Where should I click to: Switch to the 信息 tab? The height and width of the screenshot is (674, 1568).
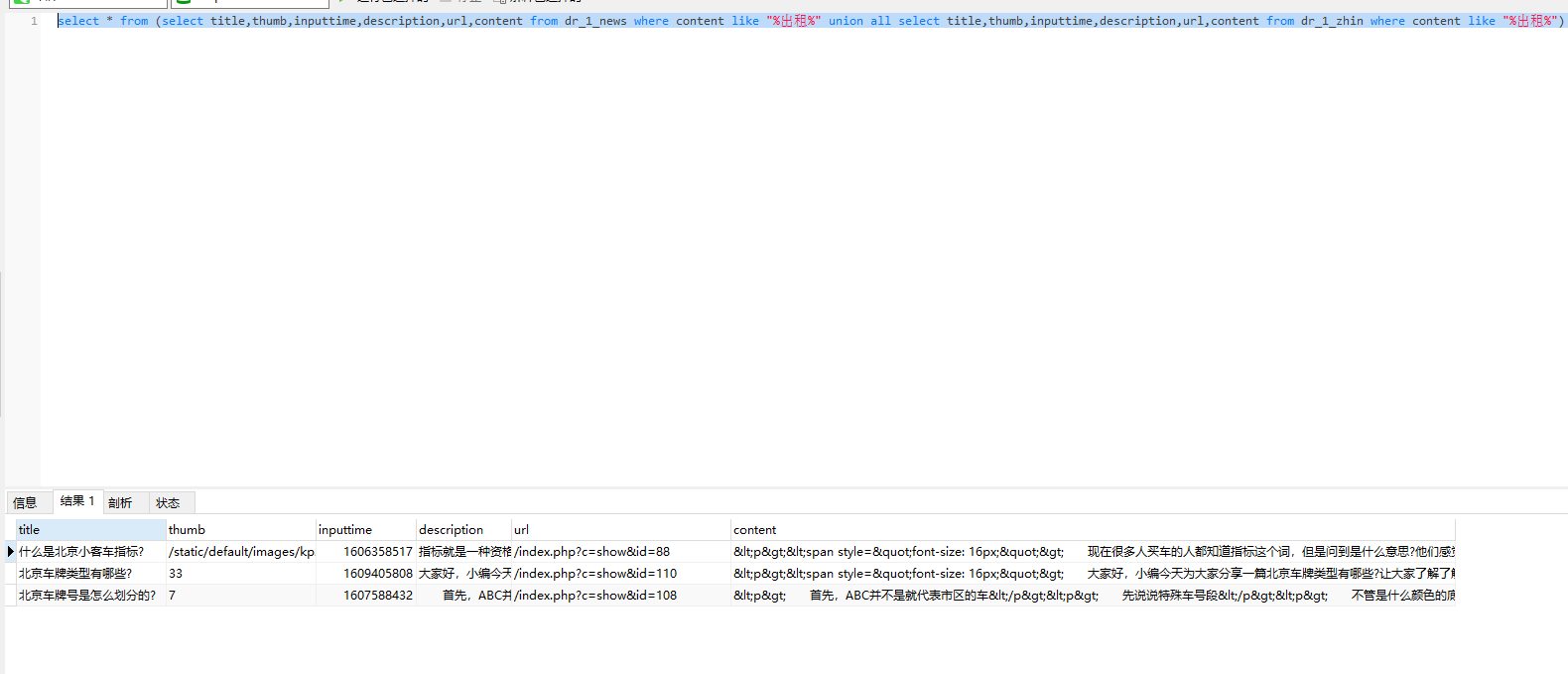(x=26, y=503)
